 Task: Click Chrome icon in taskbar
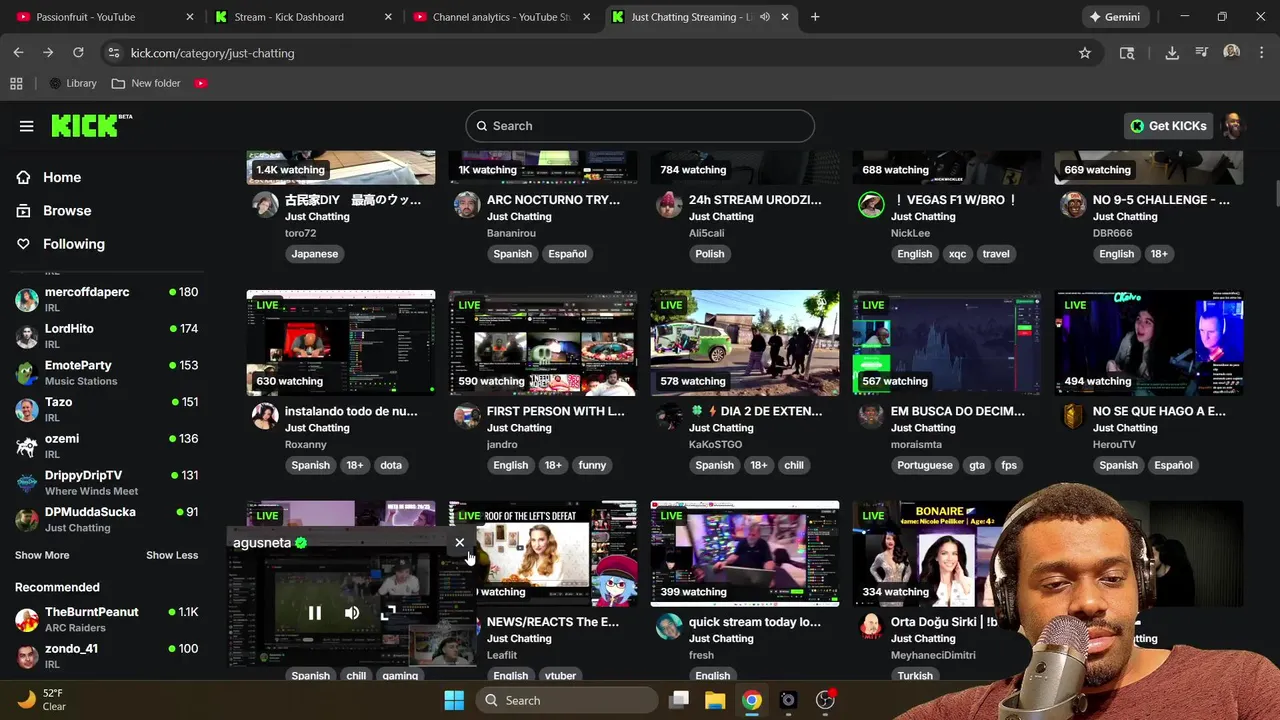point(752,700)
